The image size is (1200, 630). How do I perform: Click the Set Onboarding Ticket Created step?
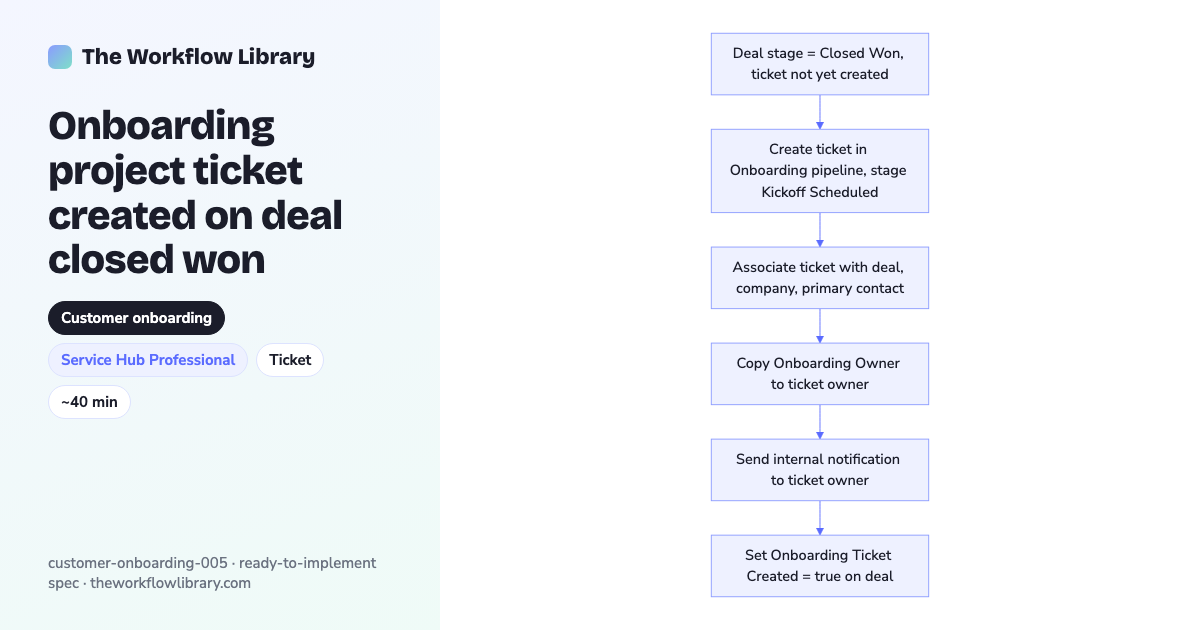pyautogui.click(x=820, y=566)
